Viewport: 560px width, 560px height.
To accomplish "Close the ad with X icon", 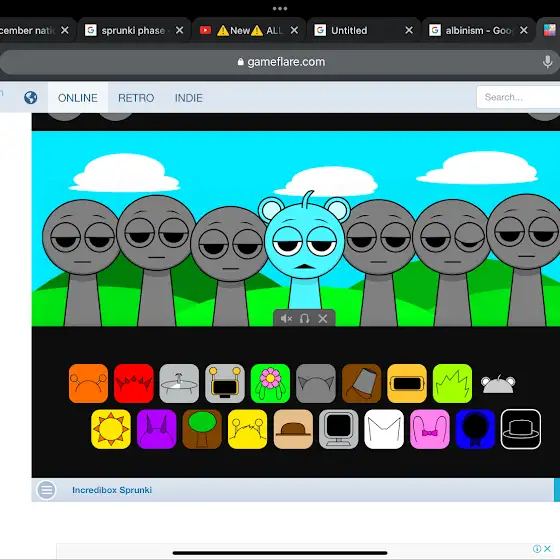I will tap(547, 549).
